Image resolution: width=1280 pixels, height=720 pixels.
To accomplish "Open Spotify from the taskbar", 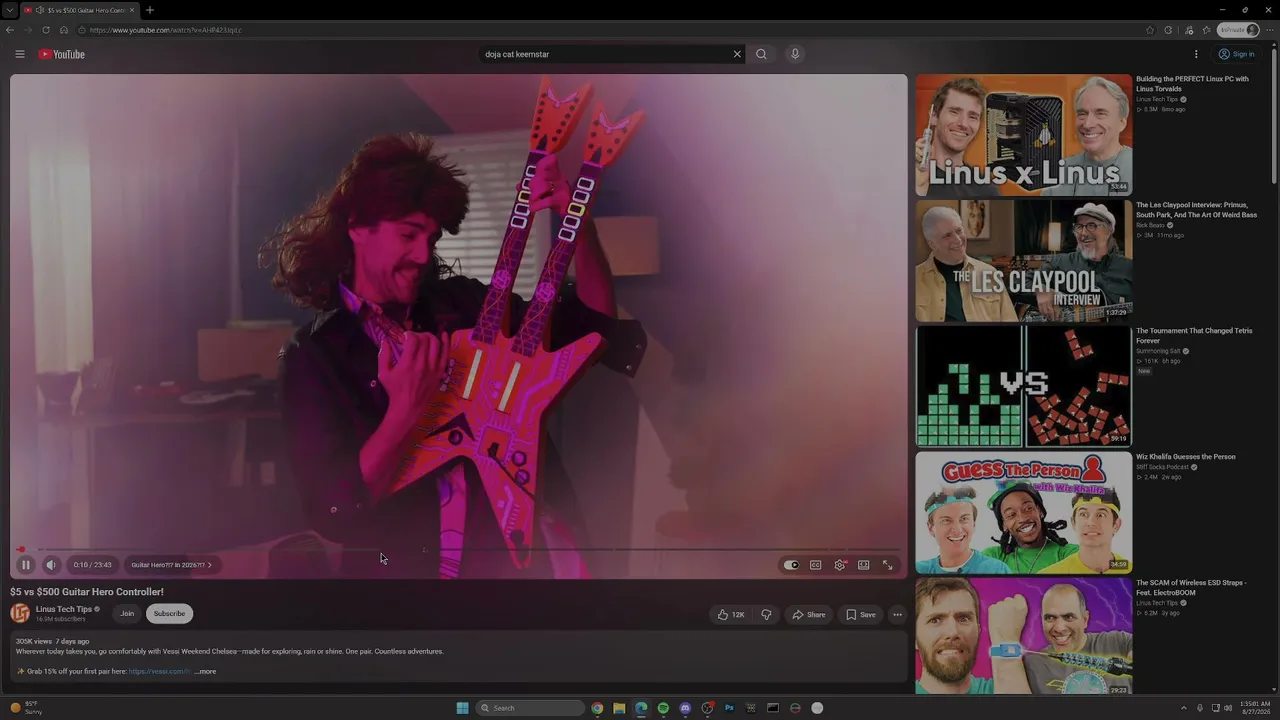I will click(663, 708).
